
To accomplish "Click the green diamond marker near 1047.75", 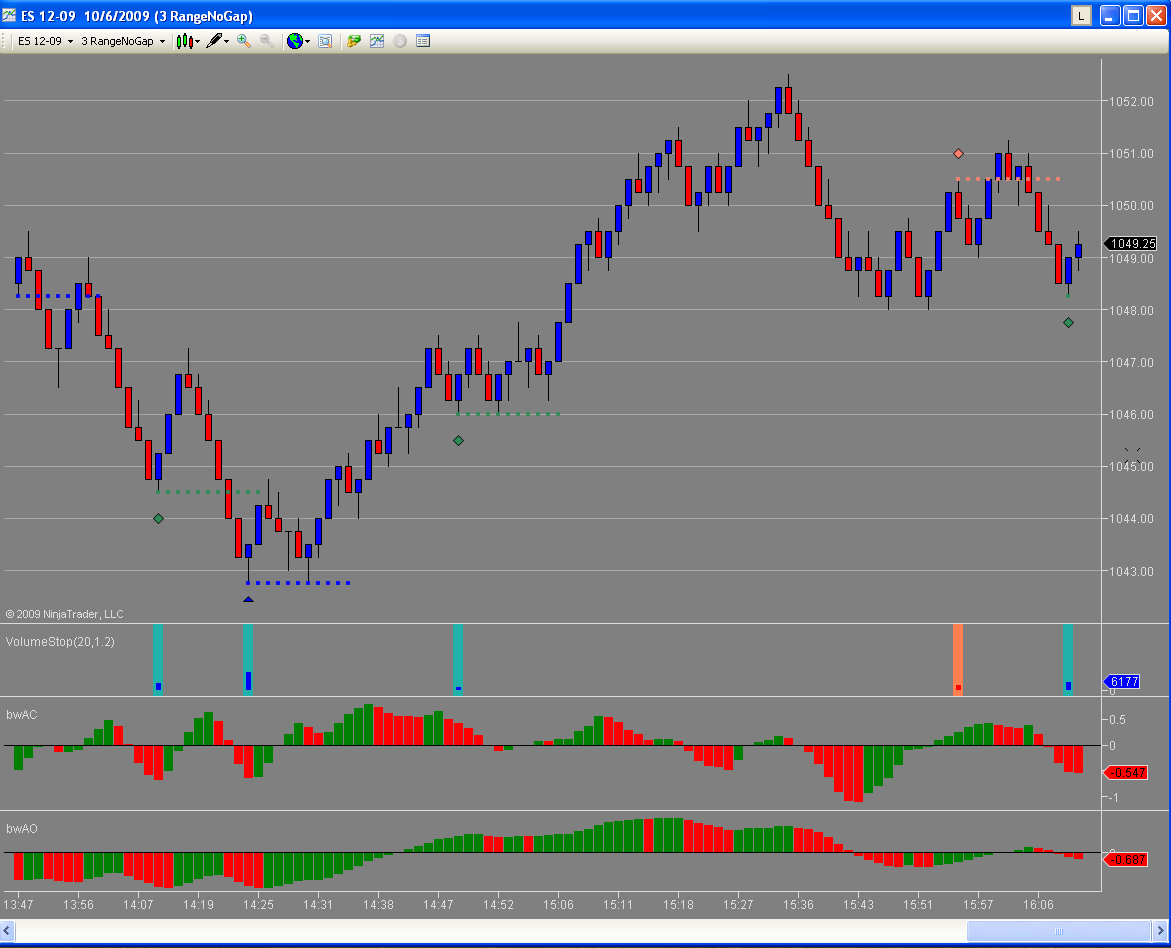I will click(x=1068, y=323).
